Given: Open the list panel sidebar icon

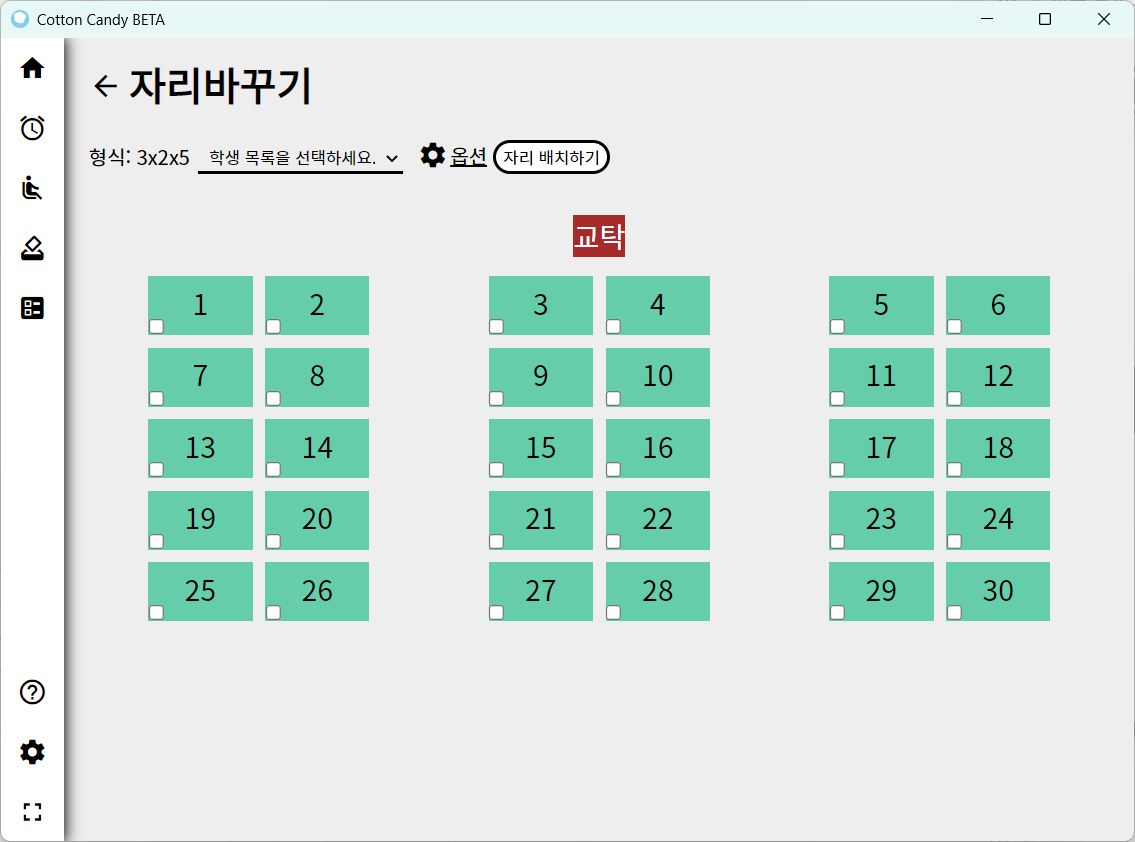Looking at the screenshot, I should [x=32, y=308].
